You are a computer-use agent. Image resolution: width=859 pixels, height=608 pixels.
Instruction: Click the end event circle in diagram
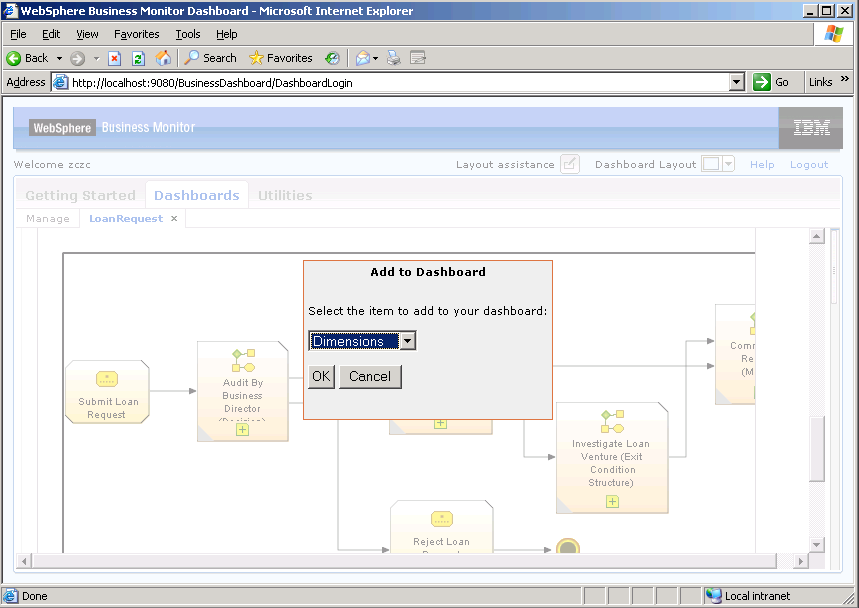pyautogui.click(x=568, y=546)
